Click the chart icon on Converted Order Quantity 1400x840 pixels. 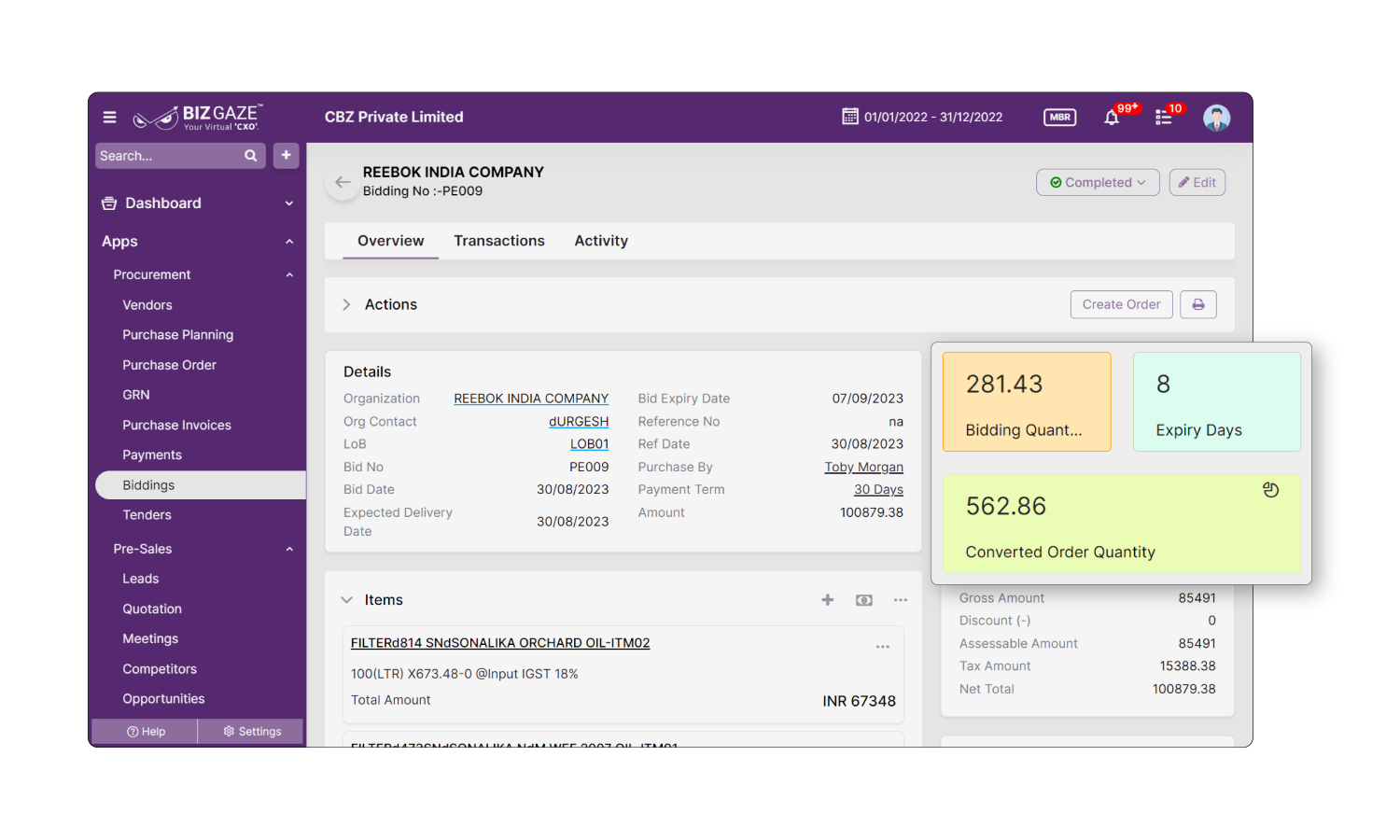coord(1270,490)
